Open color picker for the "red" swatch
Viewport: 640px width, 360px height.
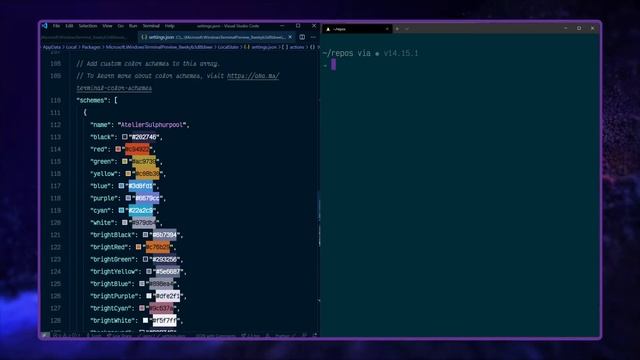coord(118,149)
